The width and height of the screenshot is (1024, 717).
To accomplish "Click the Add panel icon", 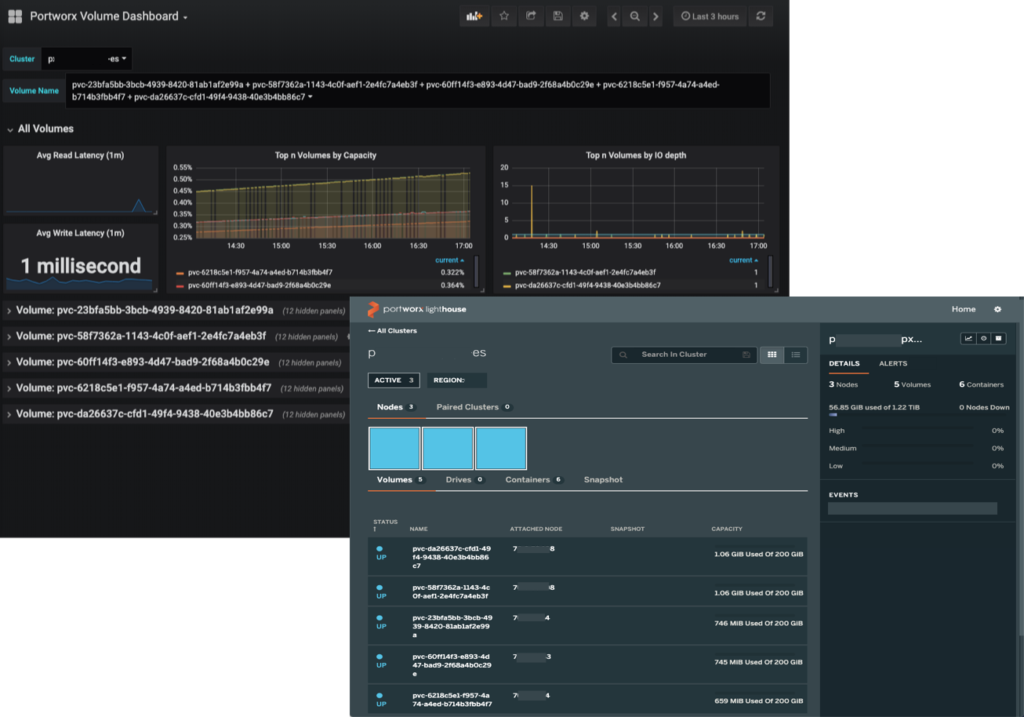I will click(x=474, y=17).
